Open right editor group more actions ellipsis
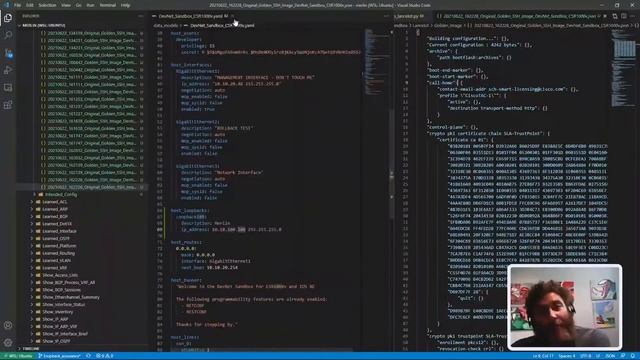Viewport: 640px width, 360px height. click(x=632, y=16)
